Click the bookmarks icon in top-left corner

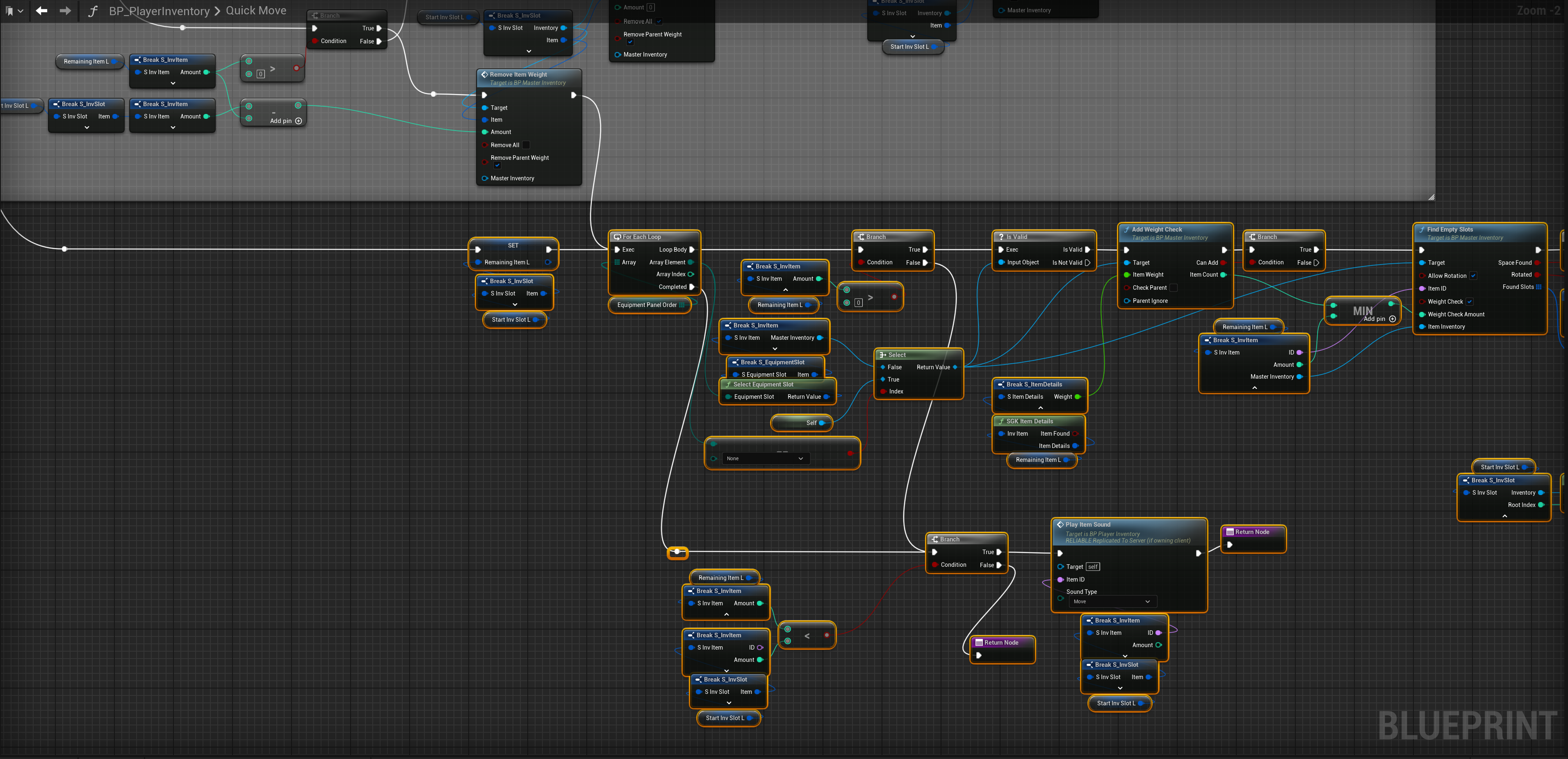pyautogui.click(x=10, y=11)
